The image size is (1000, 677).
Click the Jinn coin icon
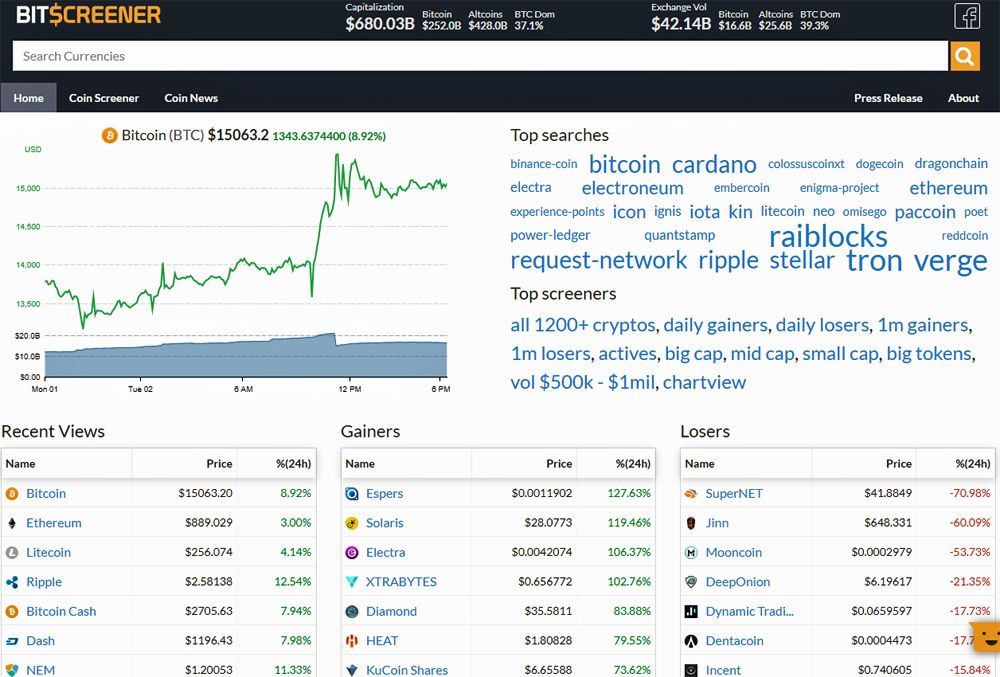(691, 523)
